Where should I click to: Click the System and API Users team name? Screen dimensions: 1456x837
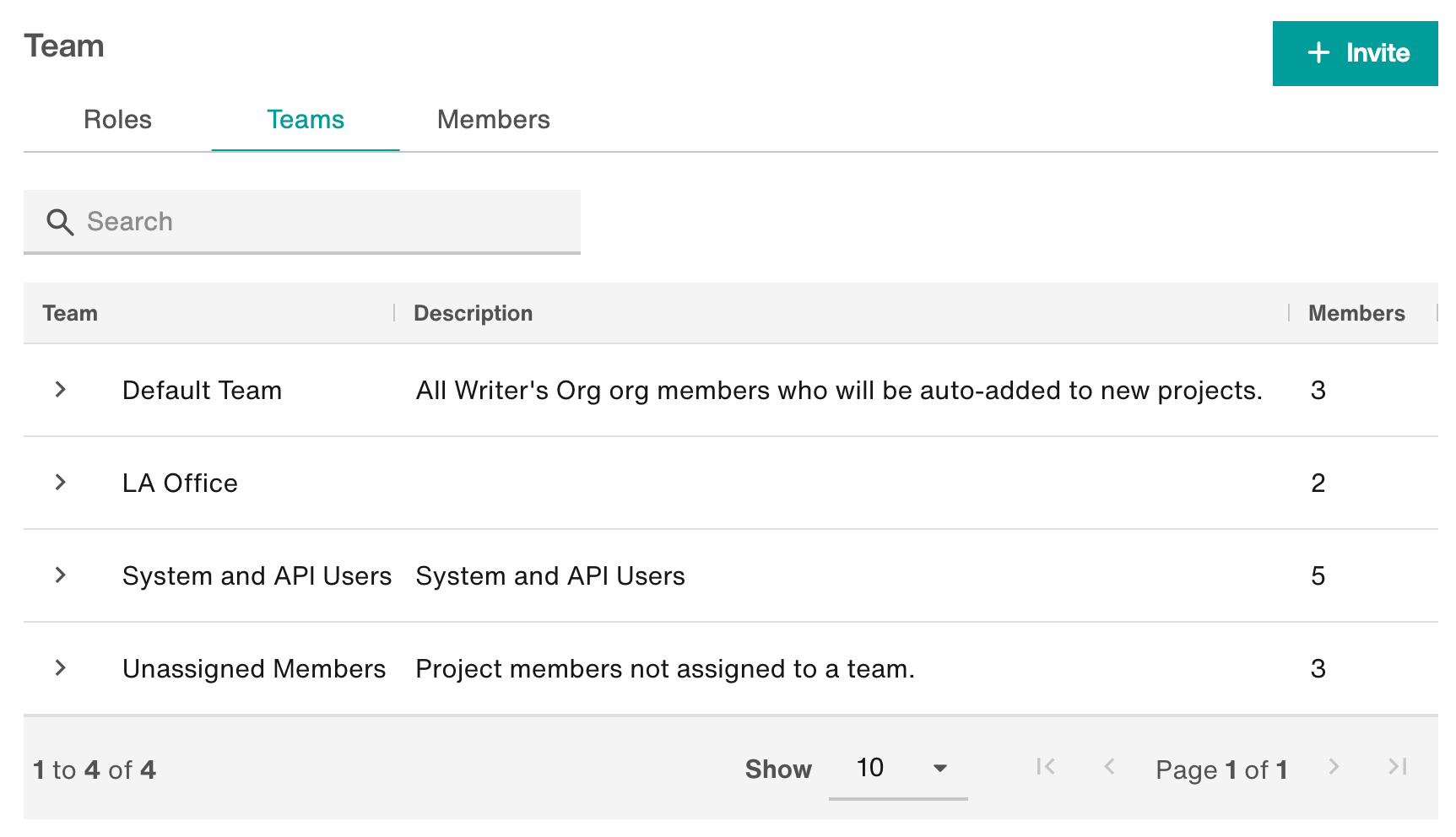pos(257,576)
